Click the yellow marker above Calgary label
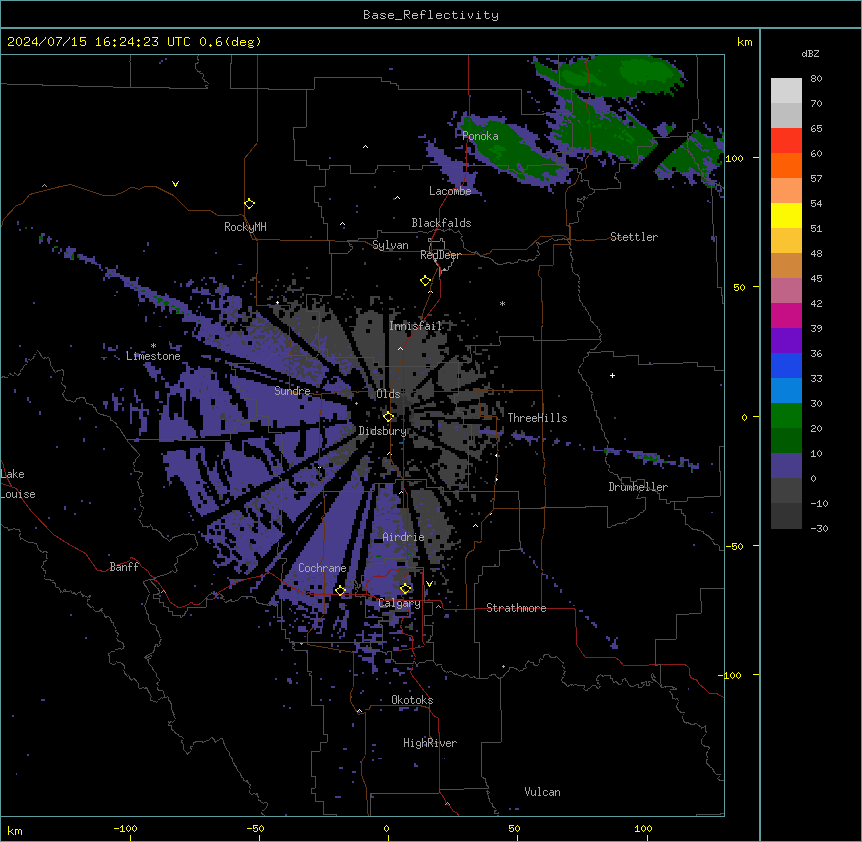The height and width of the screenshot is (842, 862). [405, 589]
